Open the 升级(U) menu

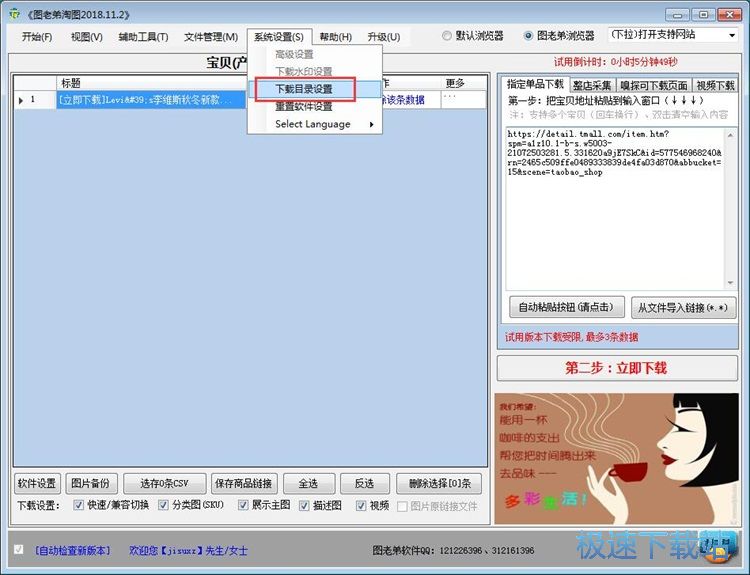pyautogui.click(x=384, y=37)
